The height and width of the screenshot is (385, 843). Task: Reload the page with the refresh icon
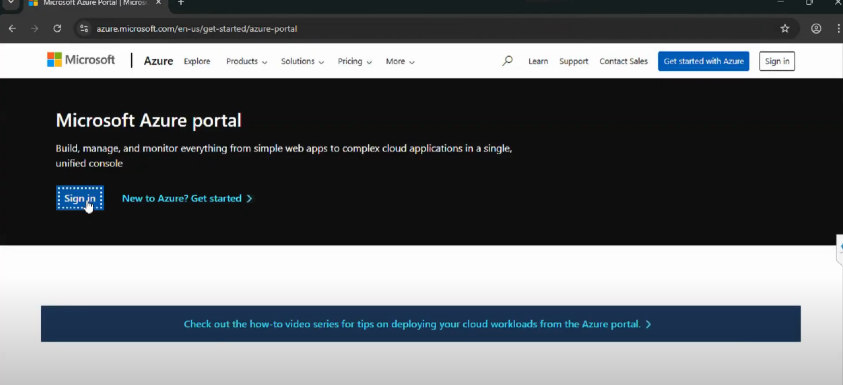(57, 28)
